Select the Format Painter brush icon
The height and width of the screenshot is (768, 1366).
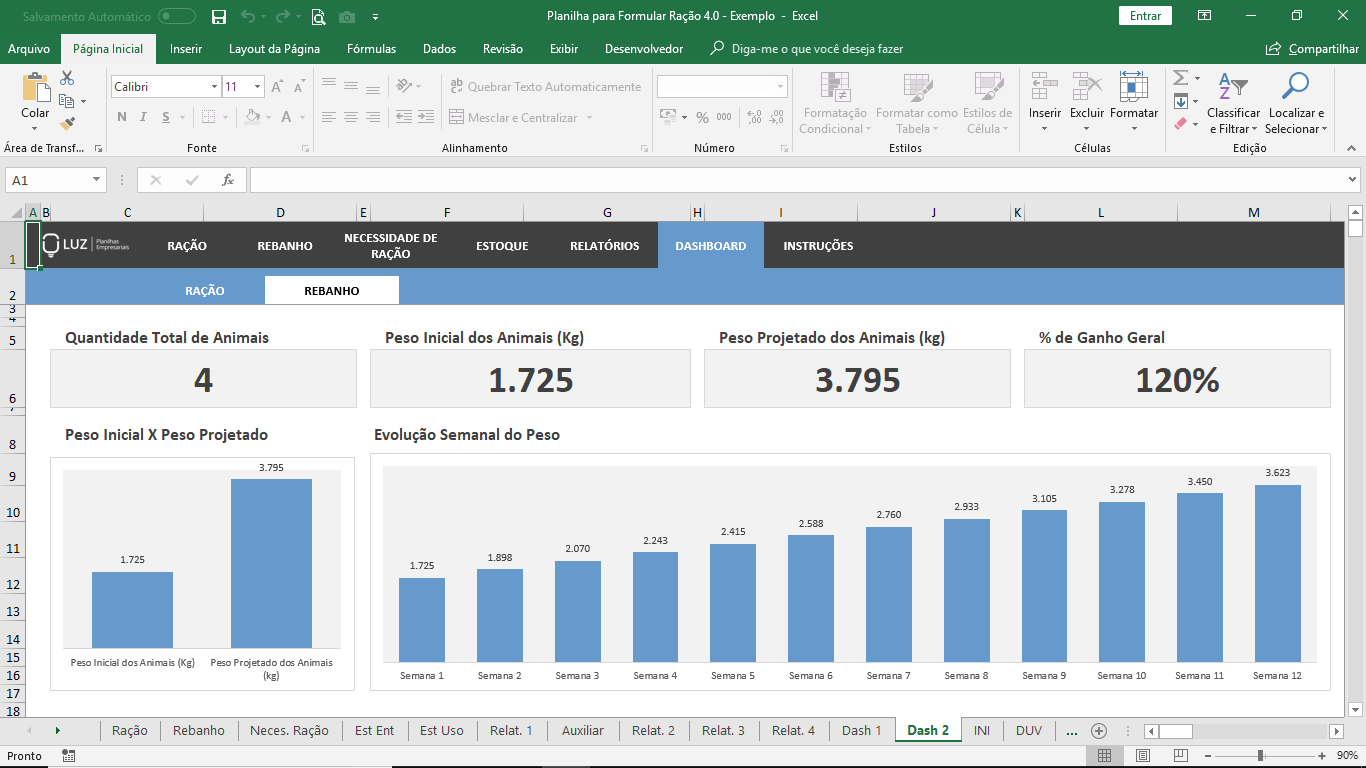(x=67, y=124)
